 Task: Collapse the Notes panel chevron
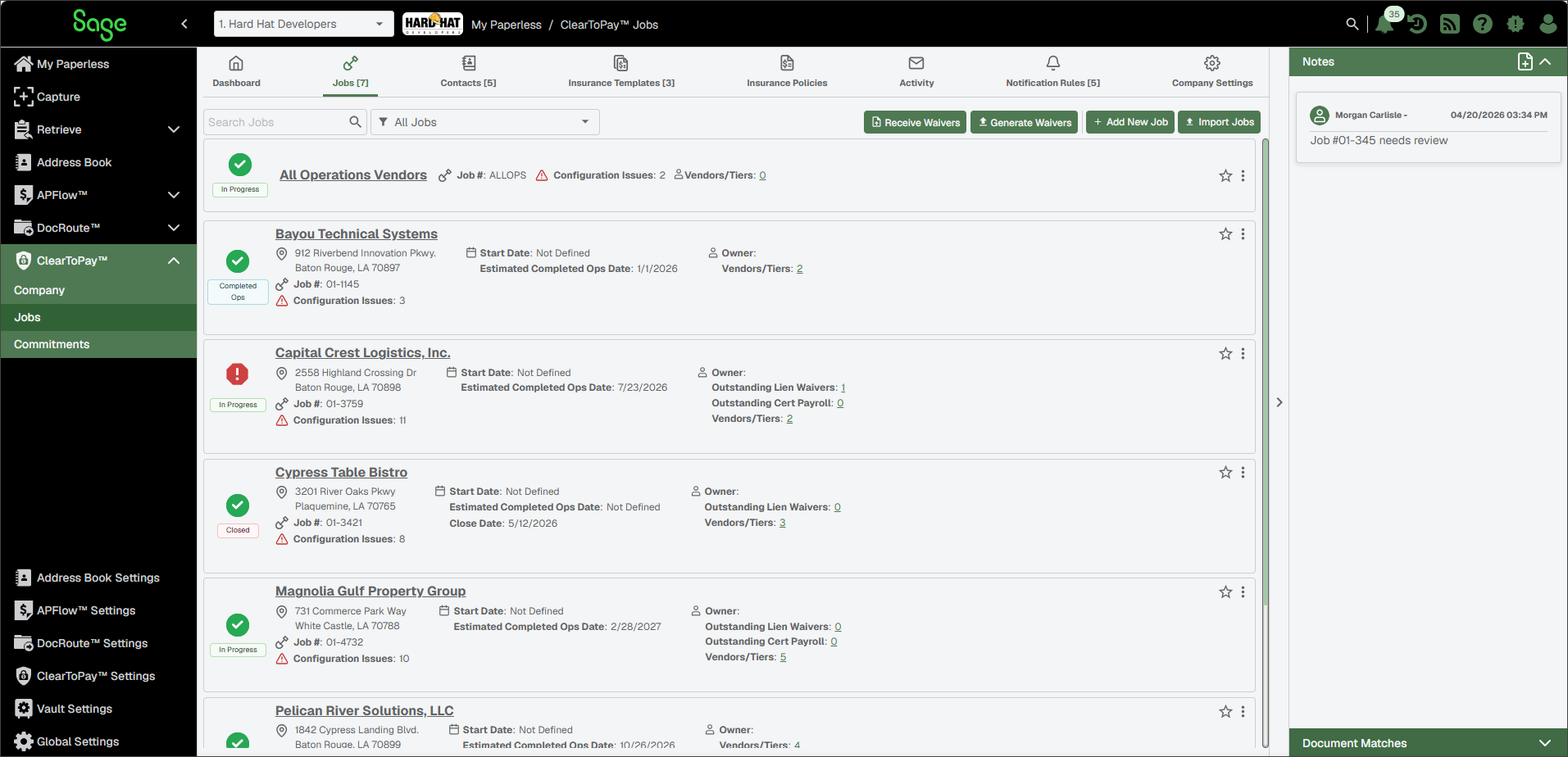(x=1546, y=61)
